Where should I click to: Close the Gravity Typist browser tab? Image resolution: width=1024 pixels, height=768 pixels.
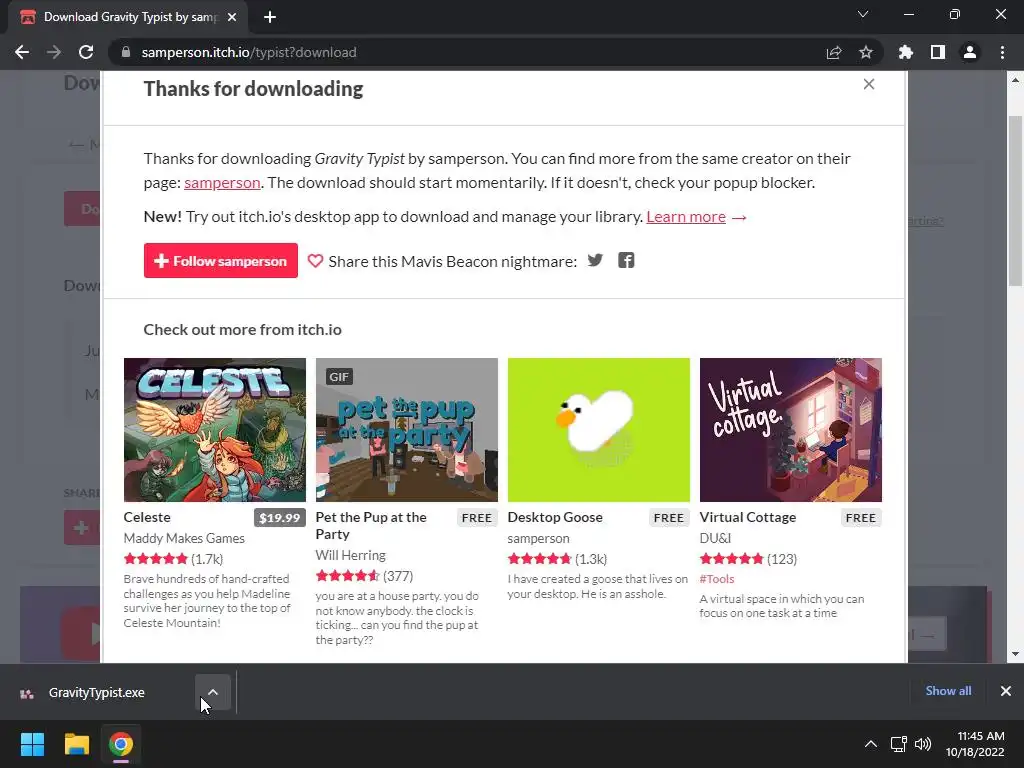pyautogui.click(x=232, y=17)
